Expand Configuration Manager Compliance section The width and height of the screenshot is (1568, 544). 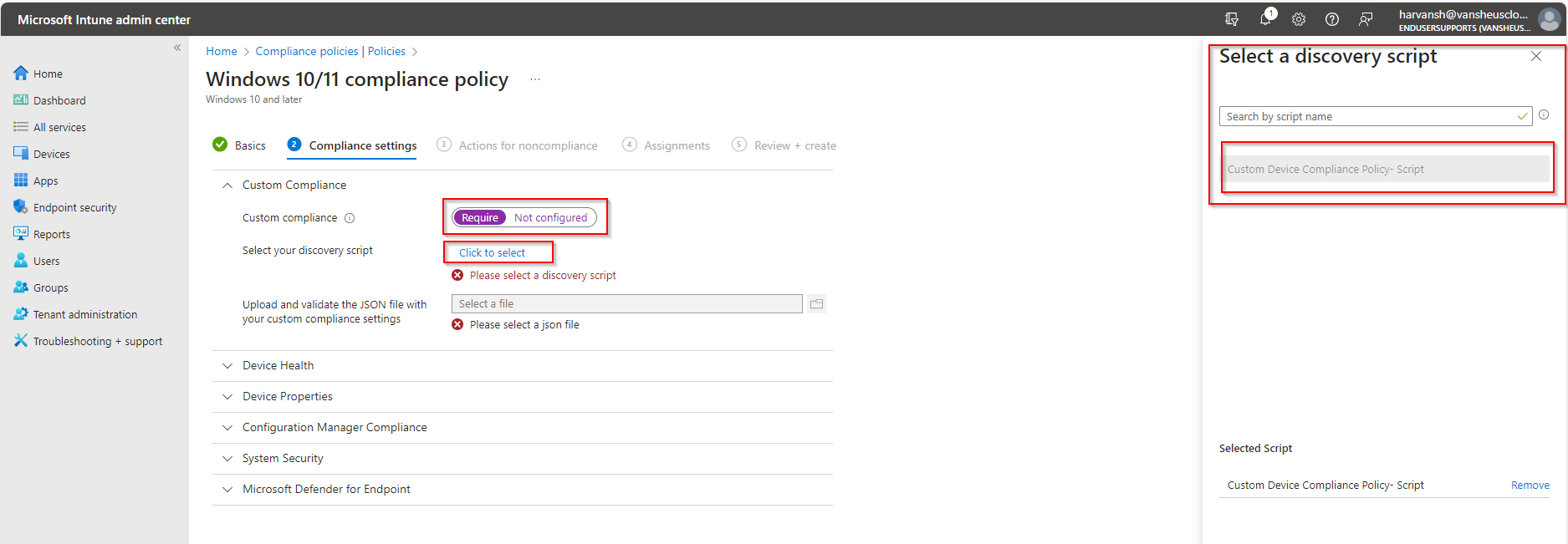[227, 428]
